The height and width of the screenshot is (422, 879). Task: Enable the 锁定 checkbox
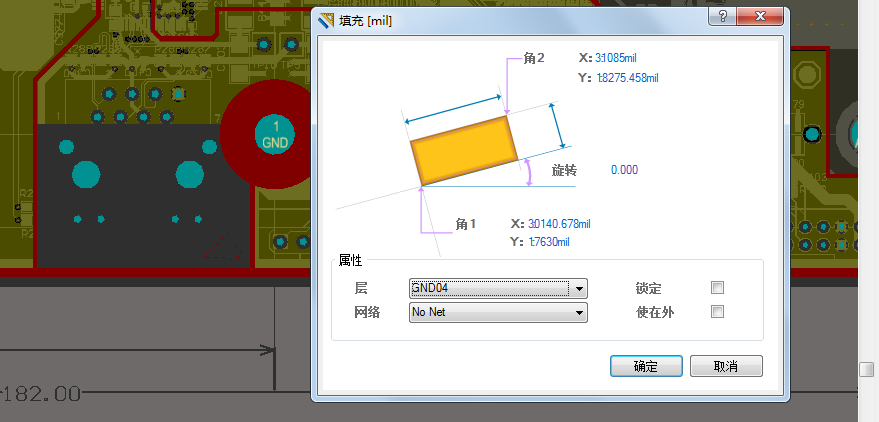717,288
